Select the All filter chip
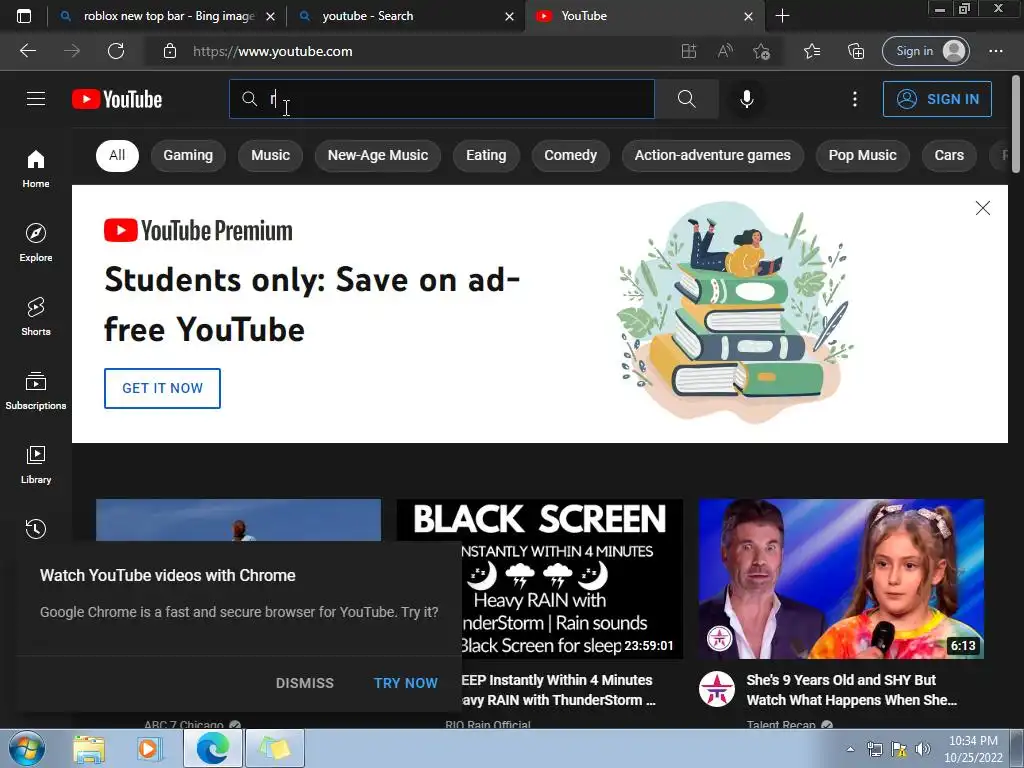 click(117, 155)
